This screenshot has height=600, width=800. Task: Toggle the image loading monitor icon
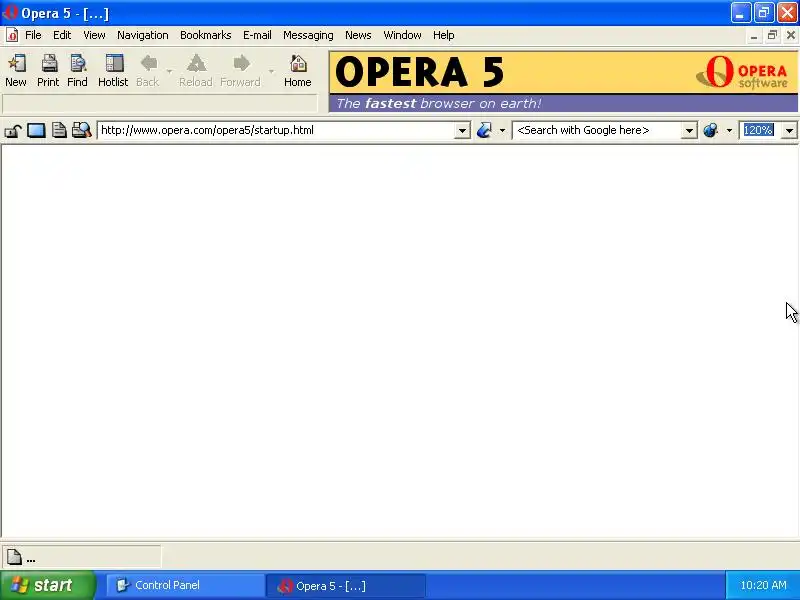(36, 131)
